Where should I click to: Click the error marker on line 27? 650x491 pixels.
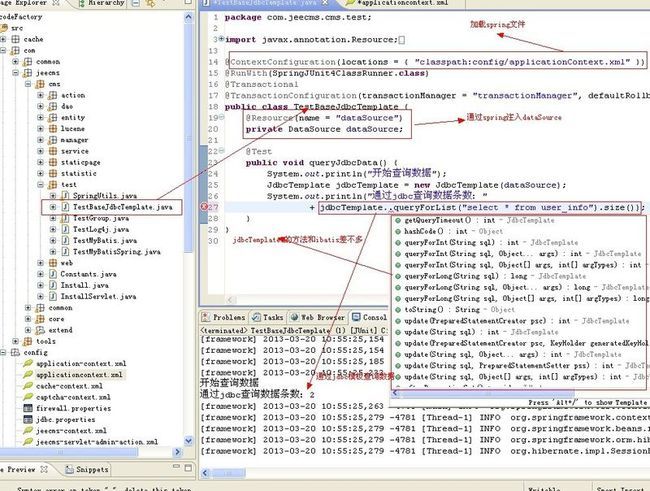[204, 207]
